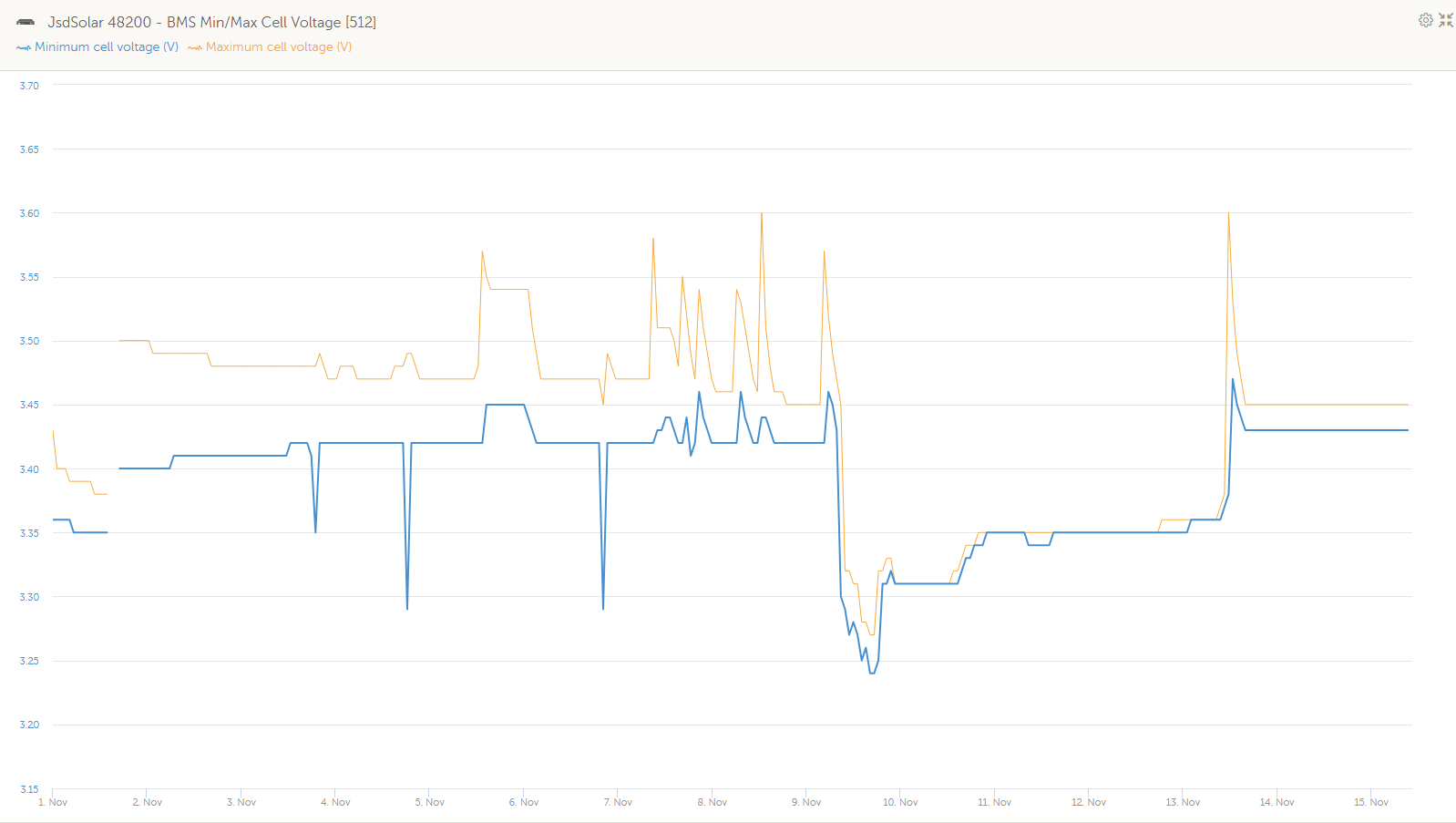
Task: Click the 14. Nov date label
Action: click(1277, 802)
